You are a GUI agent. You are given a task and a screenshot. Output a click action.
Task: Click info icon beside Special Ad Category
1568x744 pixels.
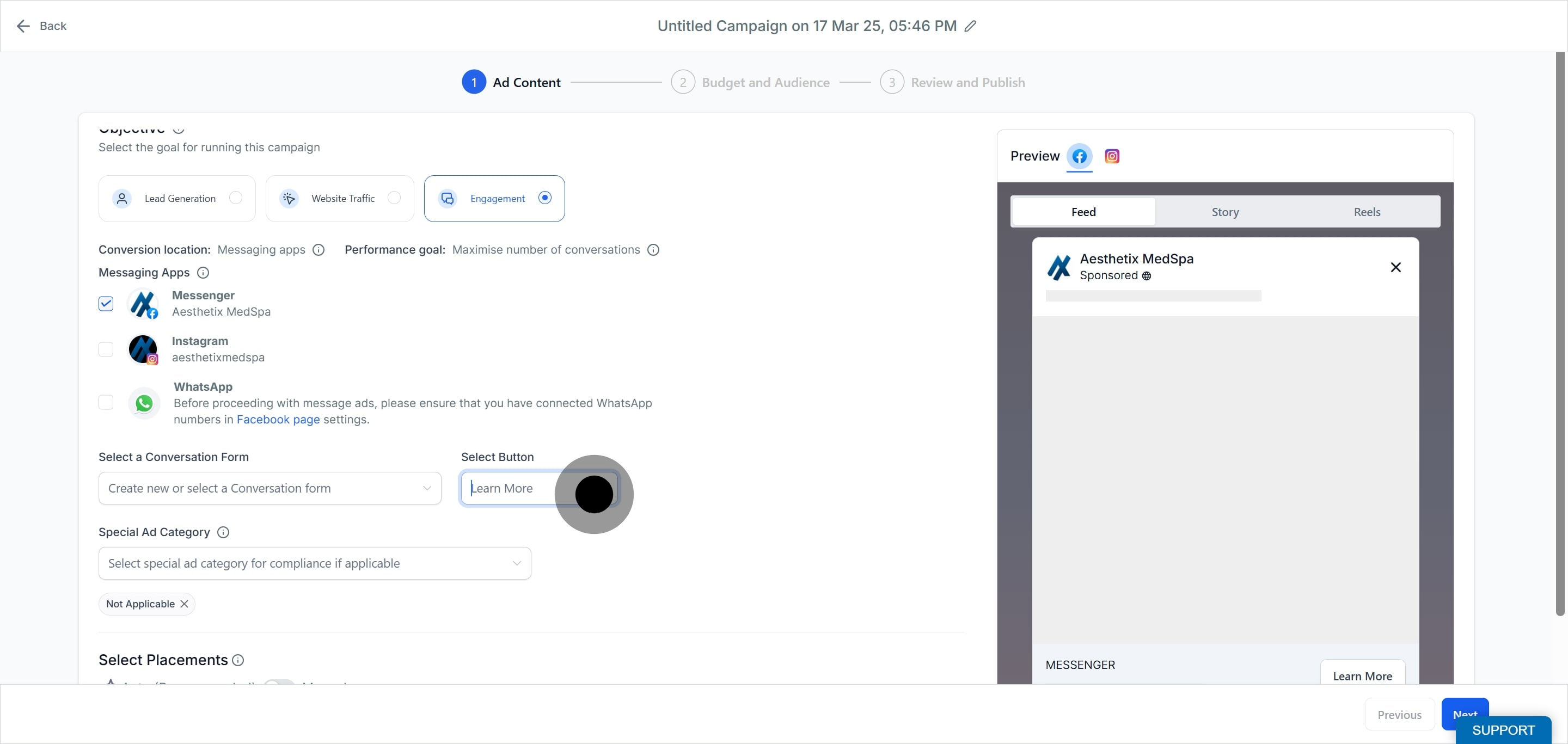pyautogui.click(x=223, y=532)
